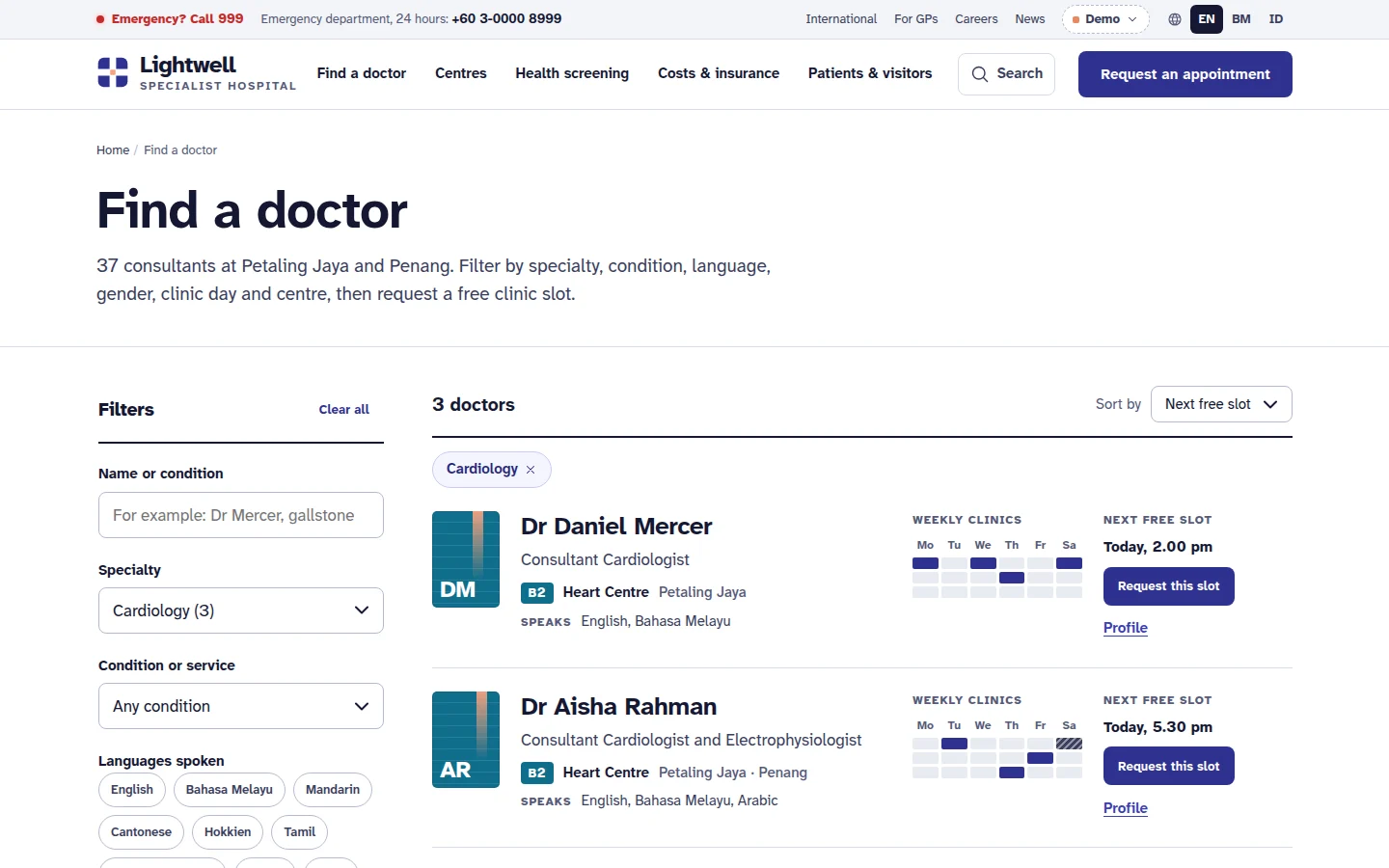Open the Careers link
This screenshot has width=1389, height=868.
pos(976,19)
